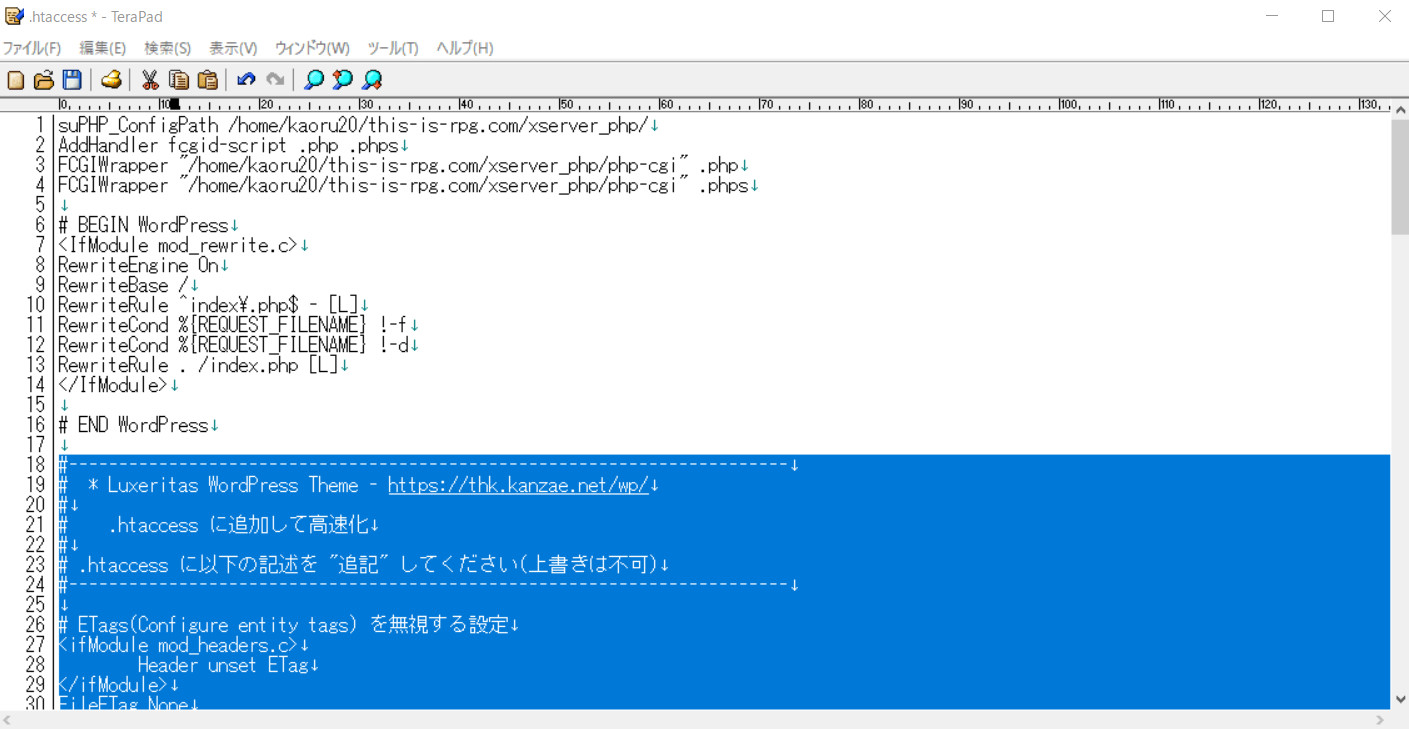
Task: Click line number 1 in the gutter
Action: click(40, 125)
